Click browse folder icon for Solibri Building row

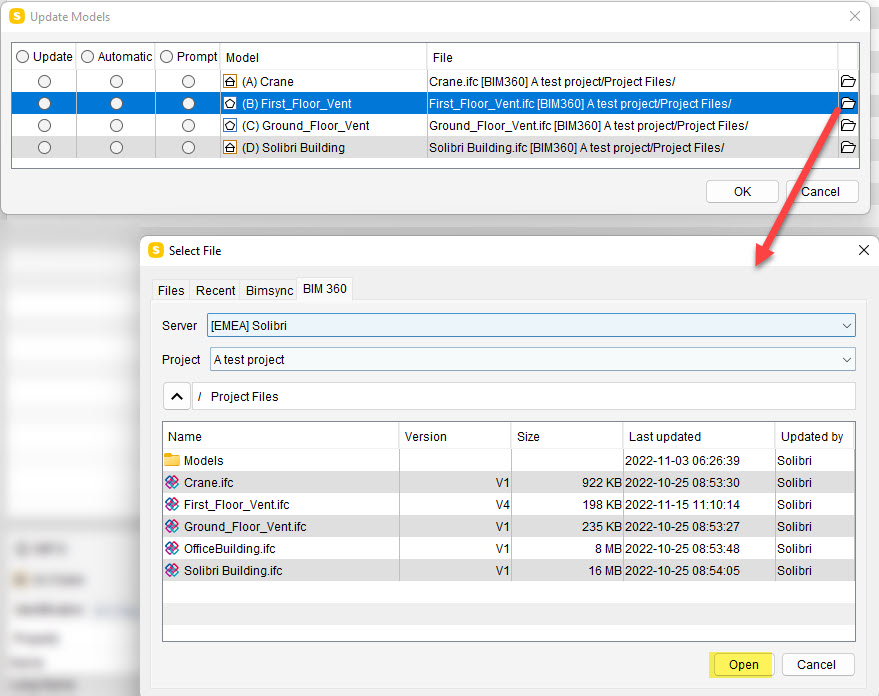848,148
